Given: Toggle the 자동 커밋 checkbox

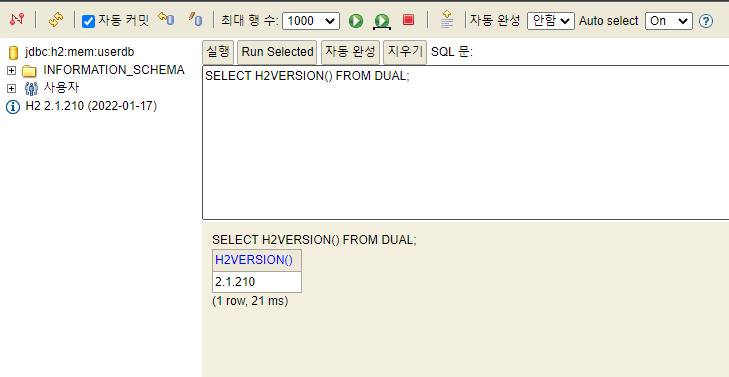Looking at the screenshot, I should 88,21.
